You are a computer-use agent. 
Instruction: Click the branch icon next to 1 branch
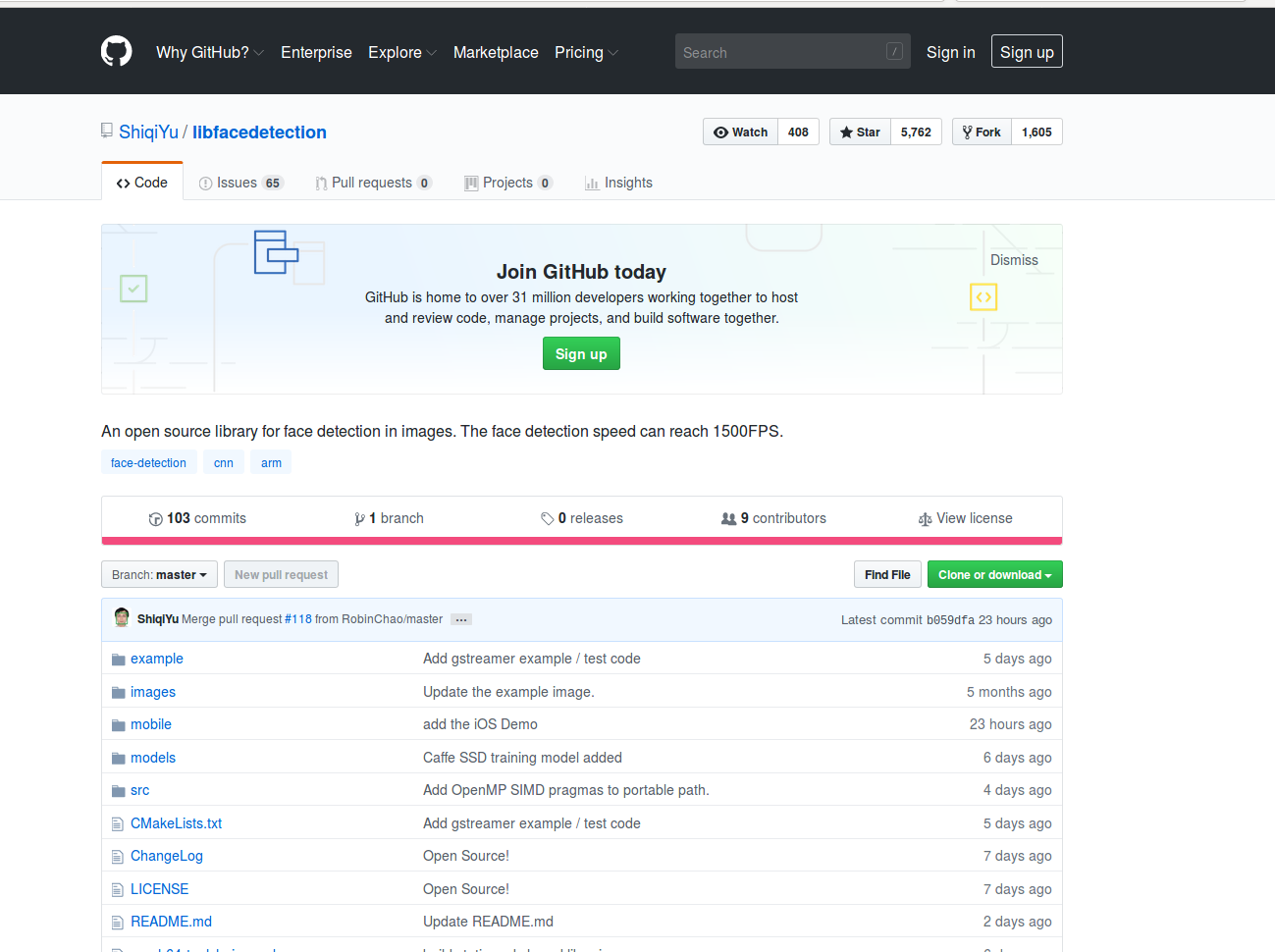[359, 519]
